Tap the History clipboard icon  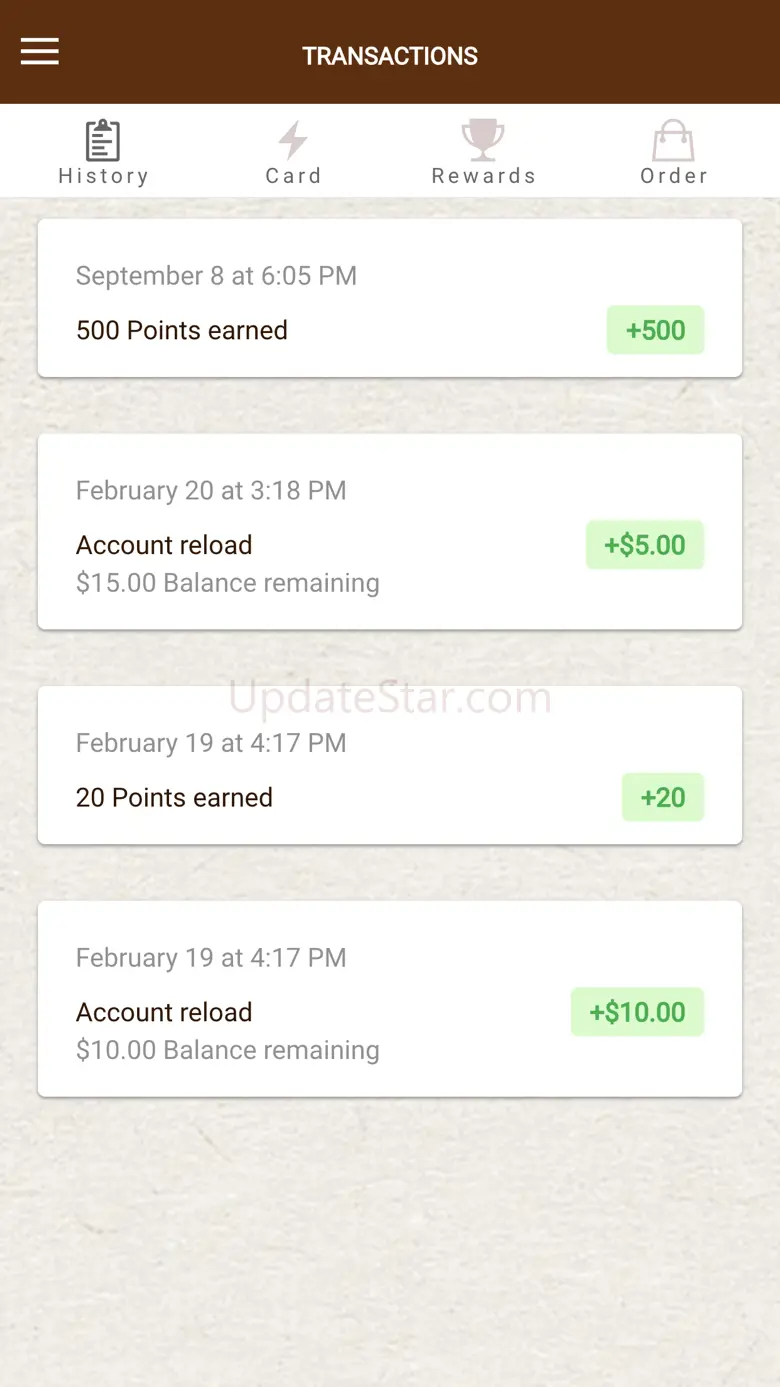(103, 141)
